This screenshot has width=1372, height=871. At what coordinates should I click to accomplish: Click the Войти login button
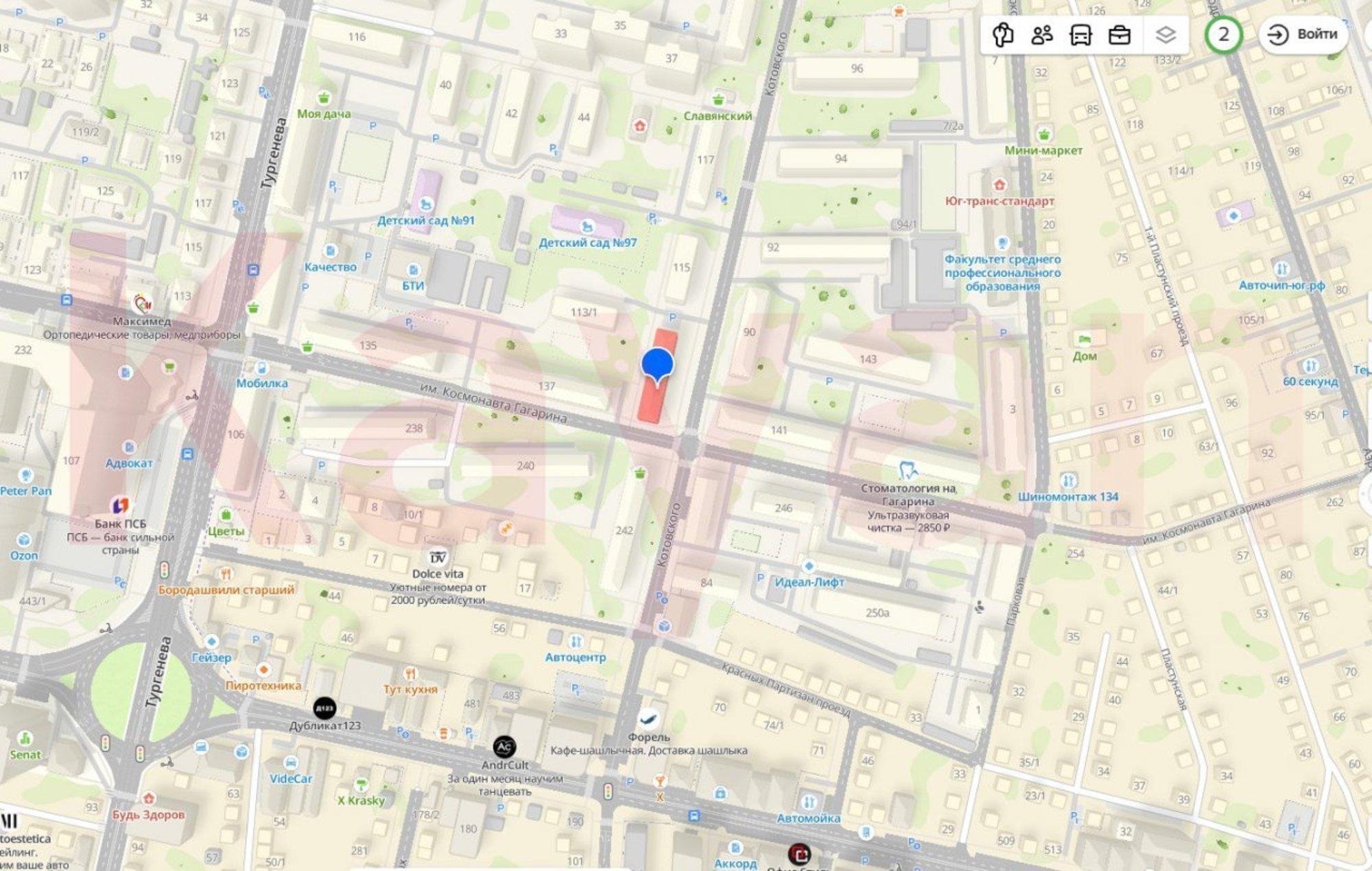(x=1303, y=34)
